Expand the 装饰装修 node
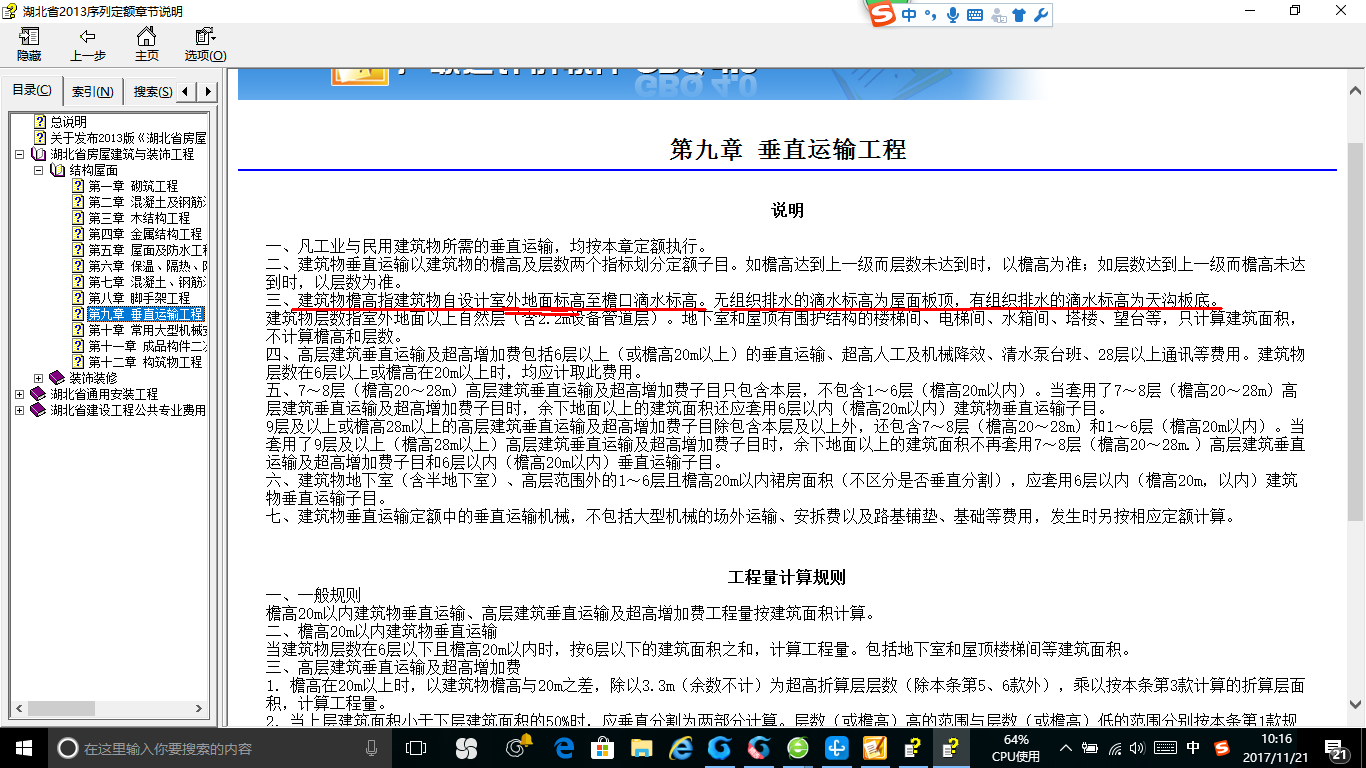This screenshot has height=768, width=1366. 39,378
